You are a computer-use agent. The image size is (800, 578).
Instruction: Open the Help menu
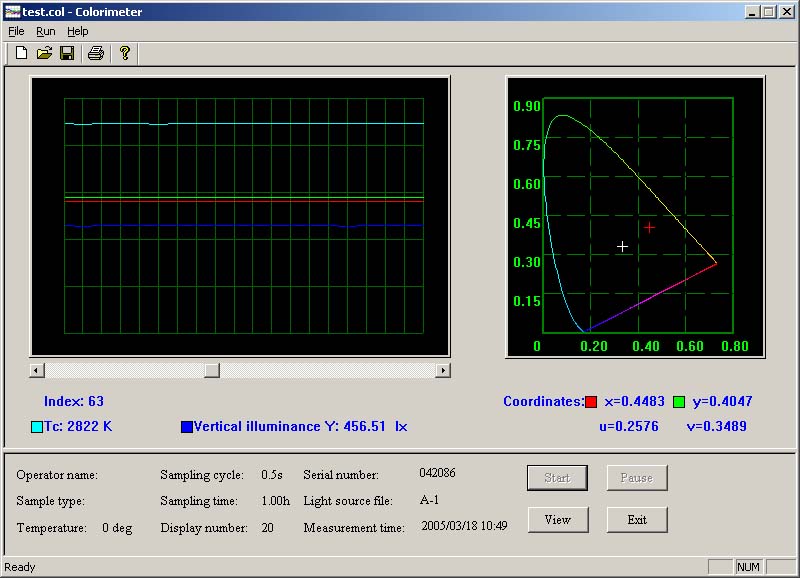pyautogui.click(x=78, y=31)
